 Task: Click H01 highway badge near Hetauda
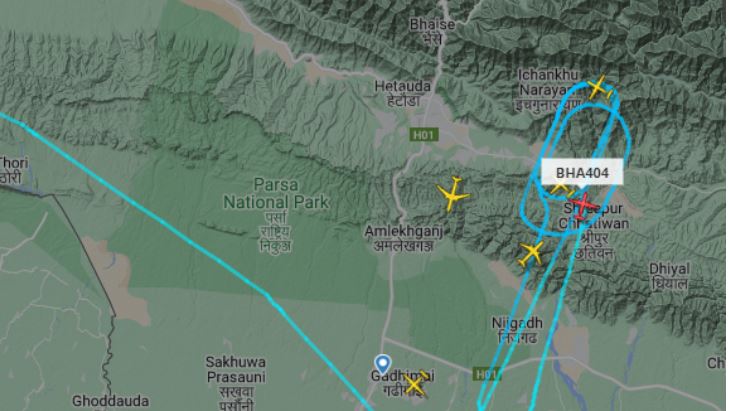pos(423,135)
